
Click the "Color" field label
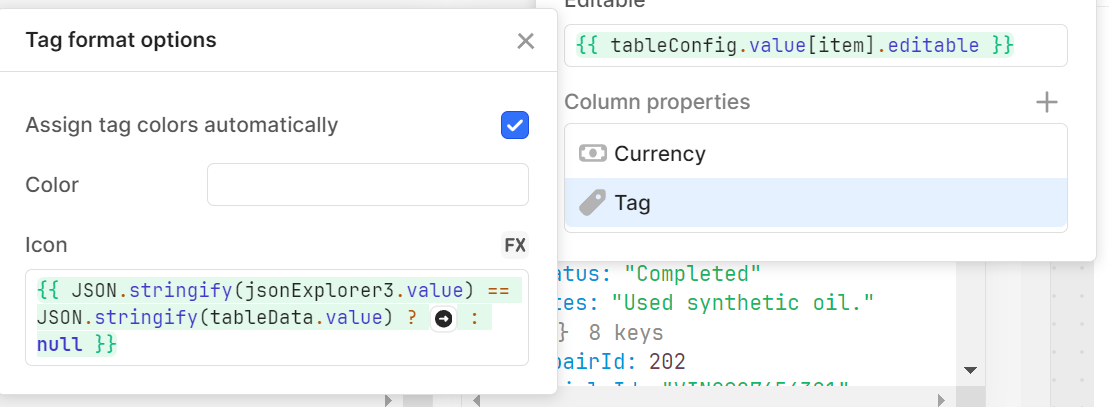(x=52, y=185)
